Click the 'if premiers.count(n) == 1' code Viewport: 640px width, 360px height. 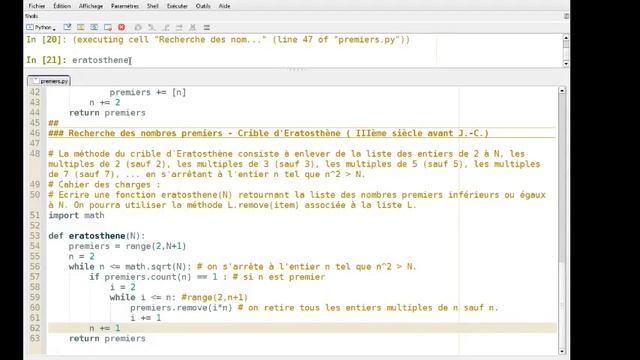coord(153,277)
